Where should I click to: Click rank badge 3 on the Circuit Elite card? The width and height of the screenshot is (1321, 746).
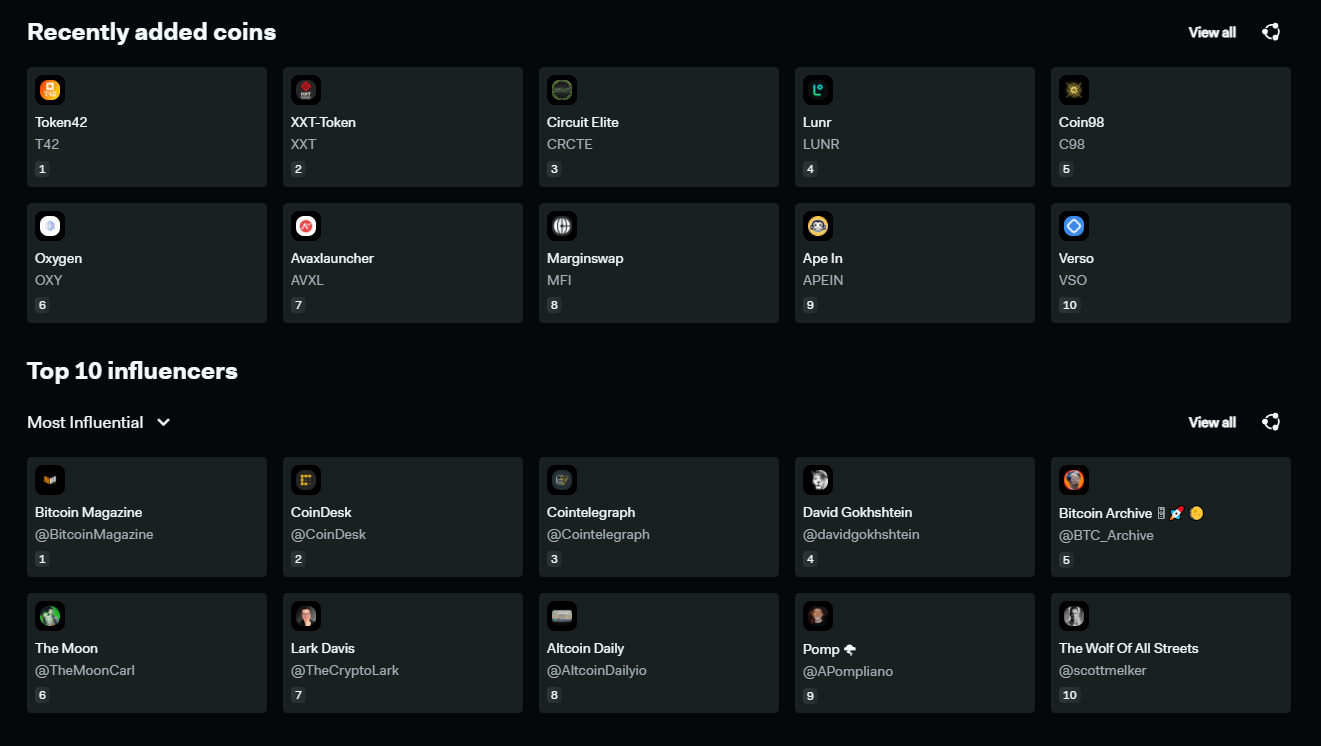tap(554, 169)
